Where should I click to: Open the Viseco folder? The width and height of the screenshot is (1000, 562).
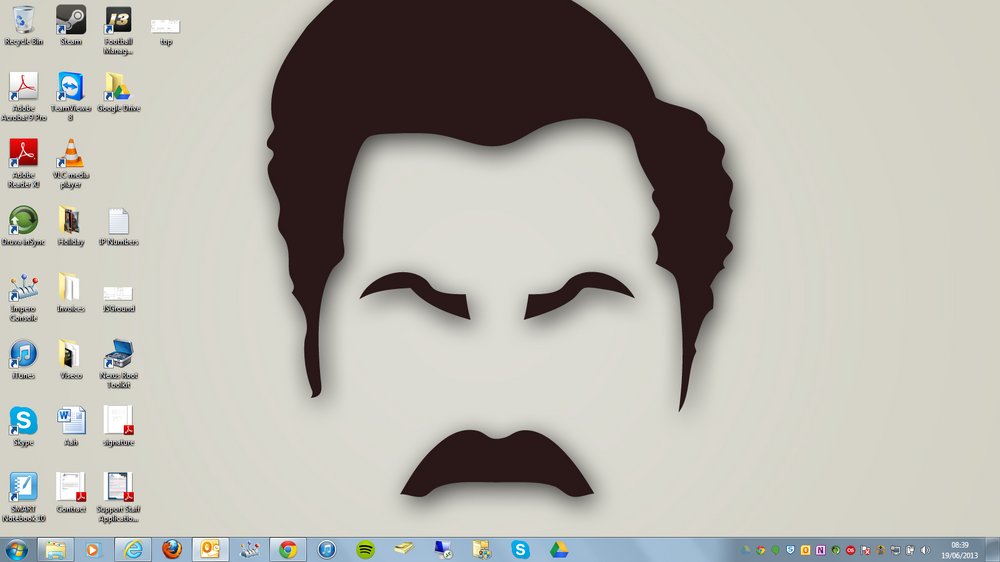71,360
